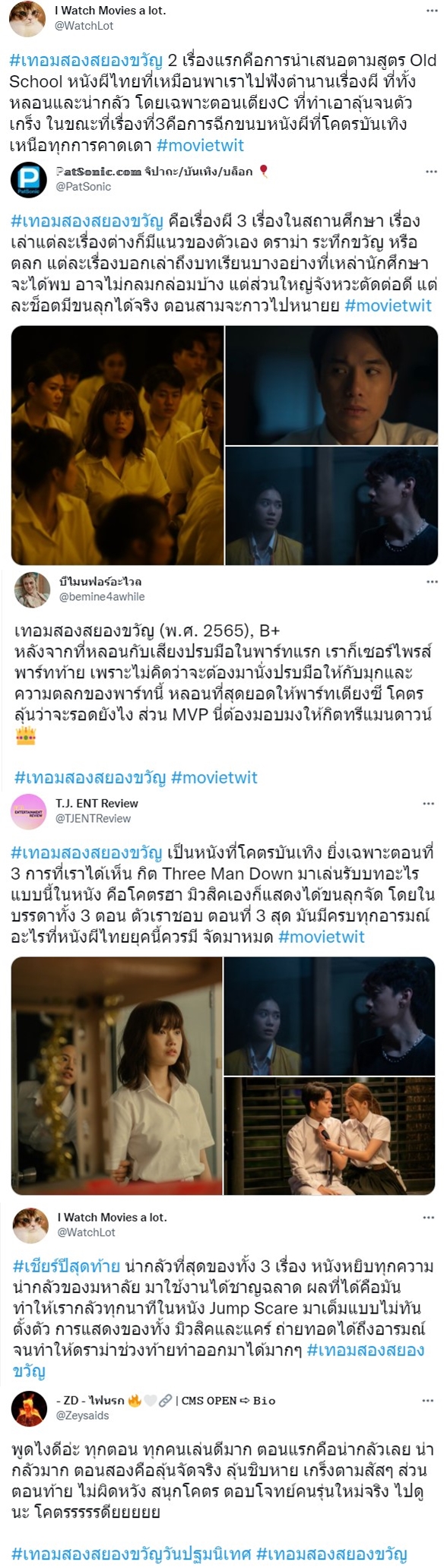The image size is (444, 1568).
Task: View couple with stethoscope photo
Action: 330,1135
